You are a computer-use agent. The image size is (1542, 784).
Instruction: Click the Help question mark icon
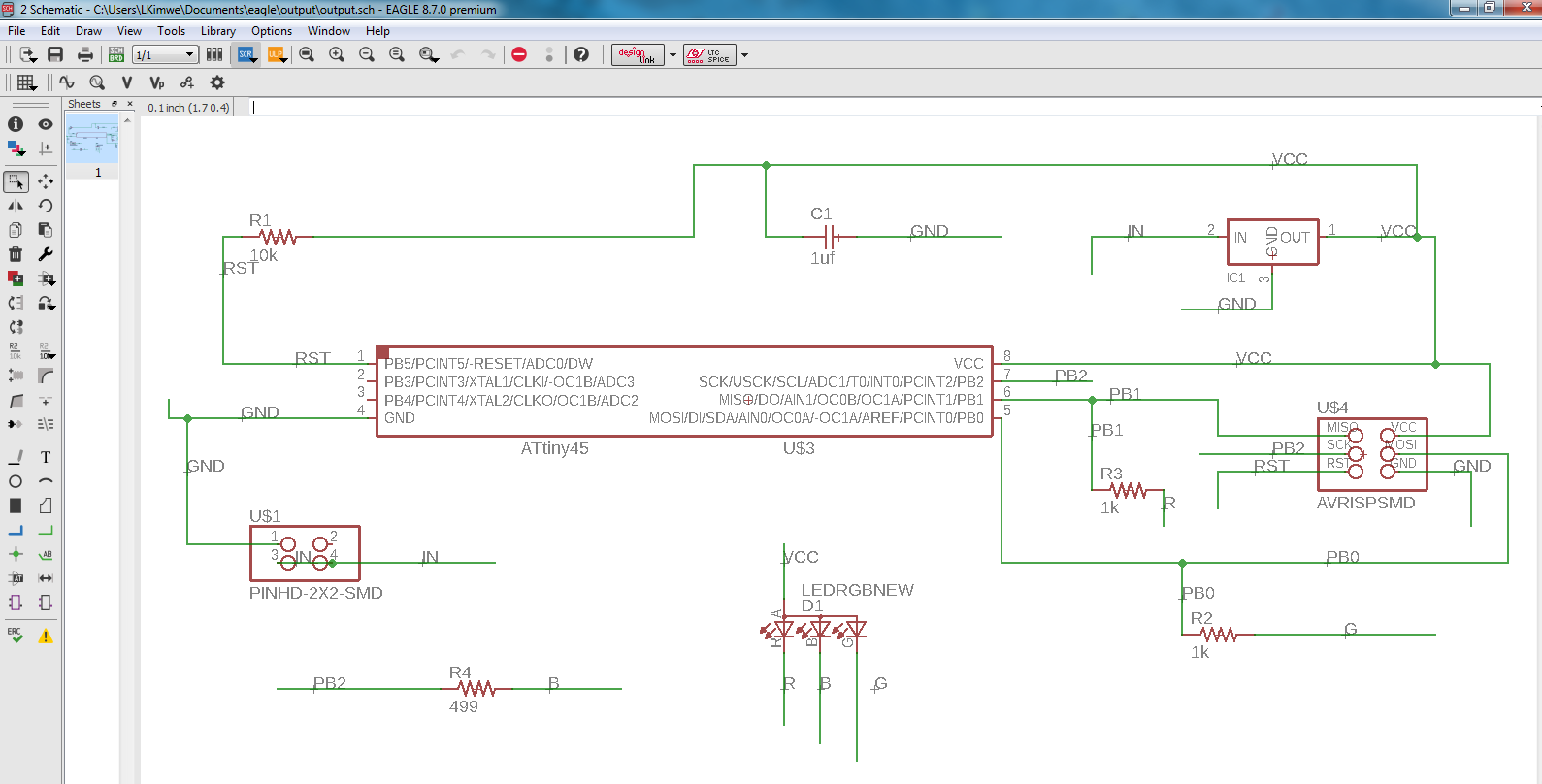click(581, 54)
